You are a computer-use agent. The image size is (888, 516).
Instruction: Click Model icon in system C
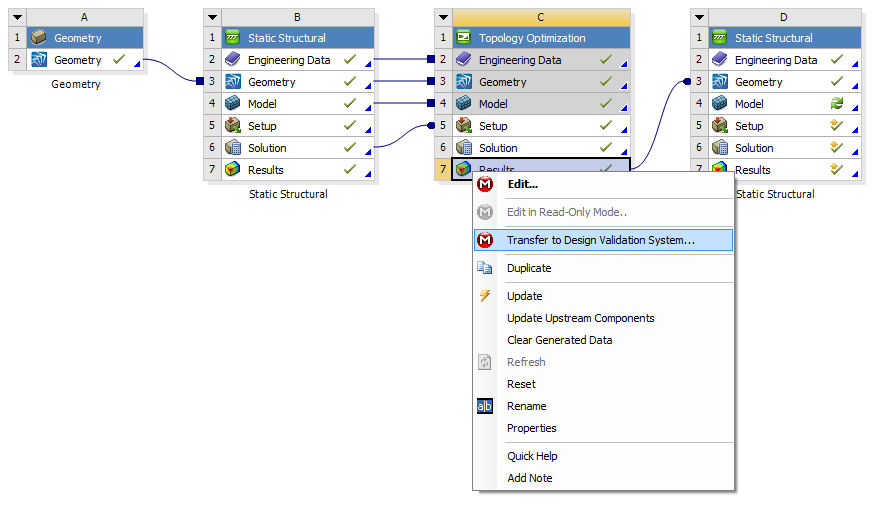464,104
